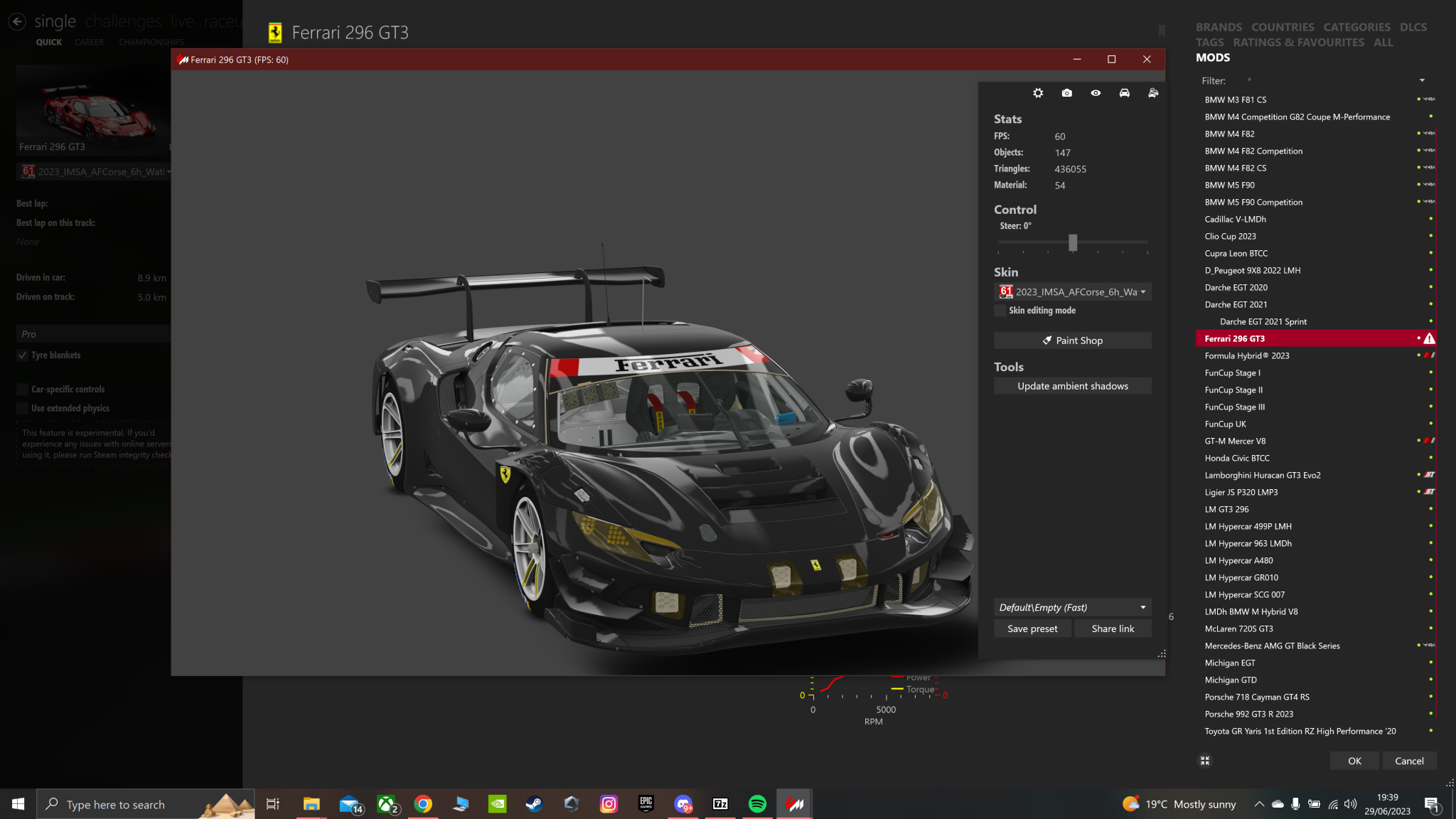Enable Skin editing mode checkbox

(1000, 311)
